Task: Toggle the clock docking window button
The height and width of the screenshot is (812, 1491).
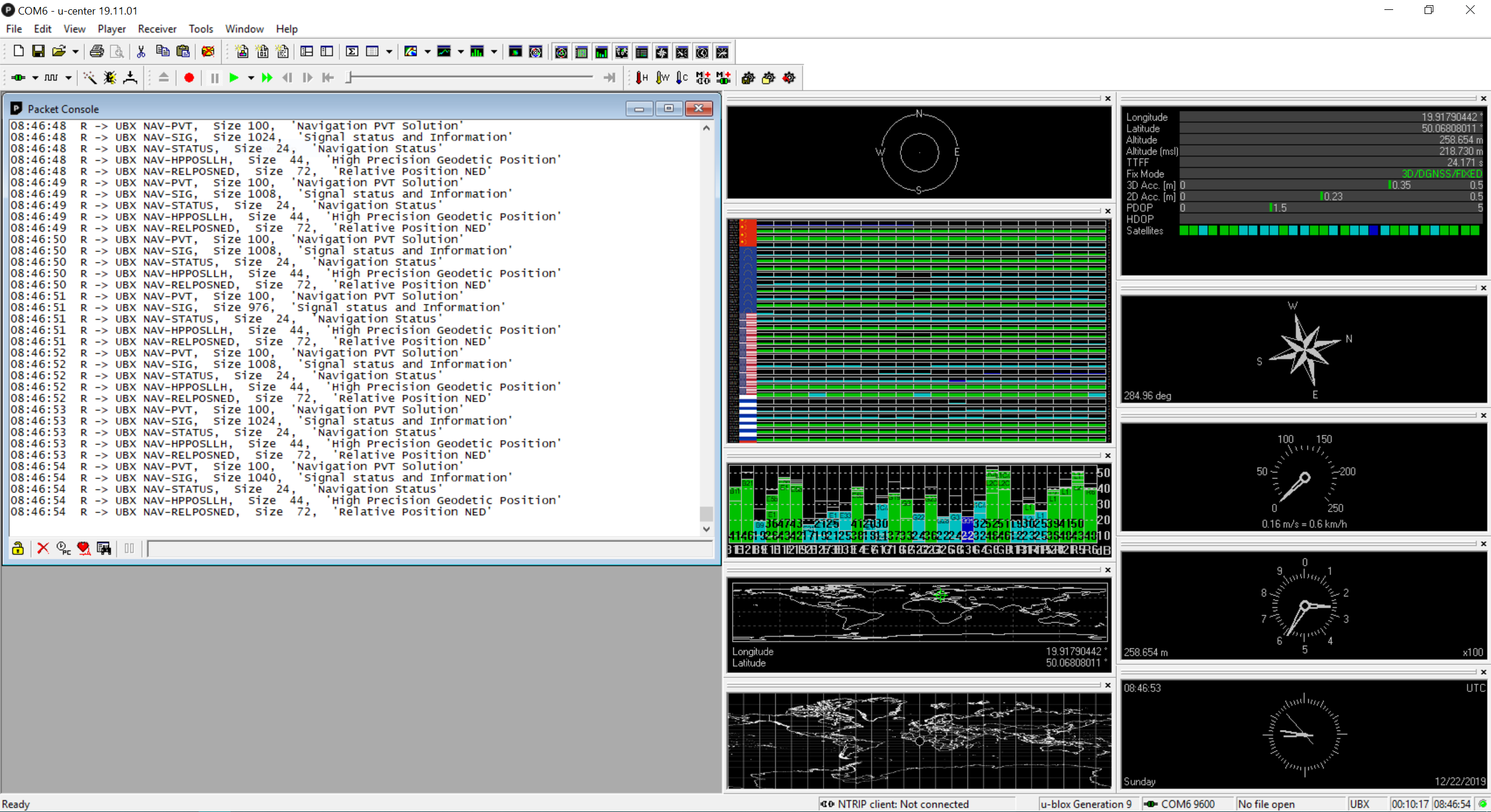Action: coord(702,52)
